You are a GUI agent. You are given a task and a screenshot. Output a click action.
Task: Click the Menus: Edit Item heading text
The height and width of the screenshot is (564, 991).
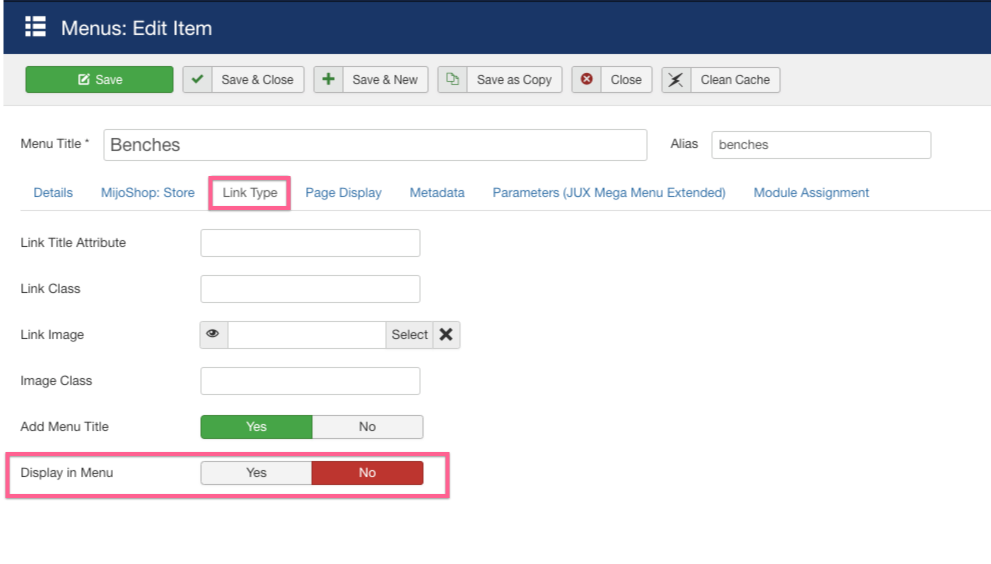tap(137, 28)
